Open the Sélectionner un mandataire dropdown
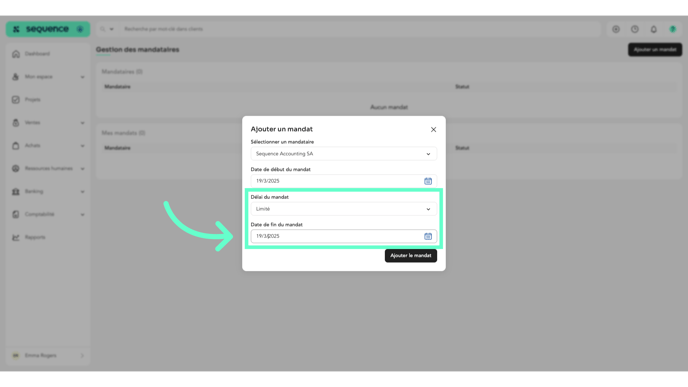The height and width of the screenshot is (387, 688). point(344,154)
